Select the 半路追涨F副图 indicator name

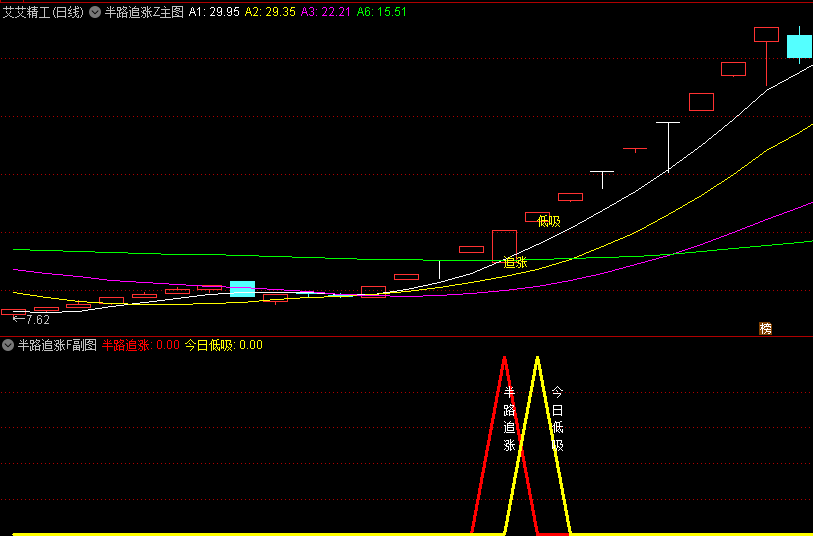coord(57,345)
